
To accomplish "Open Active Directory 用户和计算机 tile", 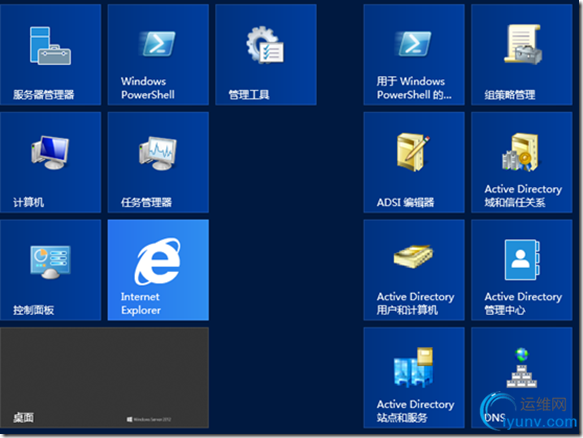I will click(414, 270).
